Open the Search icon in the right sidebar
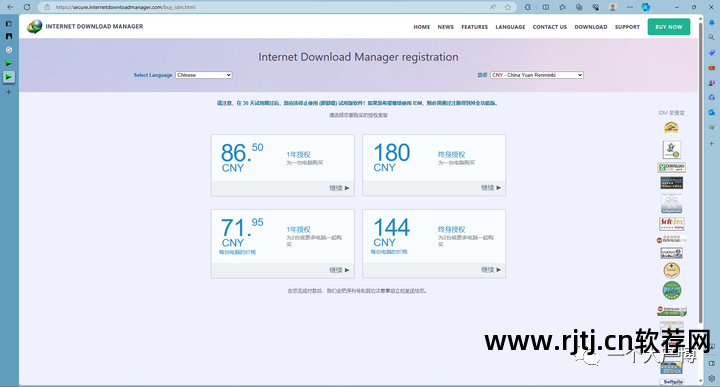This screenshot has width=720, height=387. point(712,38)
